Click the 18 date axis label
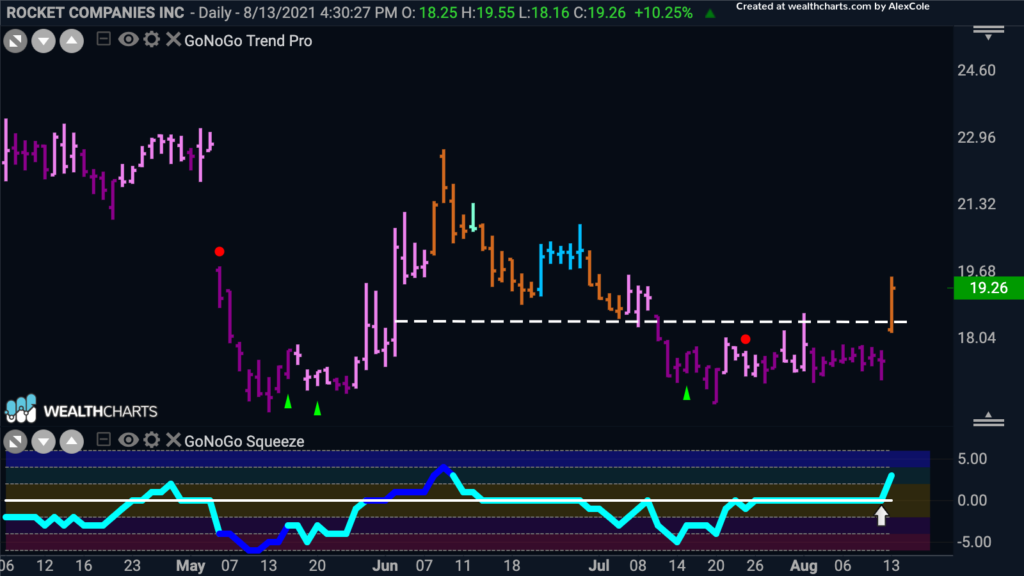Image resolution: width=1024 pixels, height=576 pixels. coord(511,566)
